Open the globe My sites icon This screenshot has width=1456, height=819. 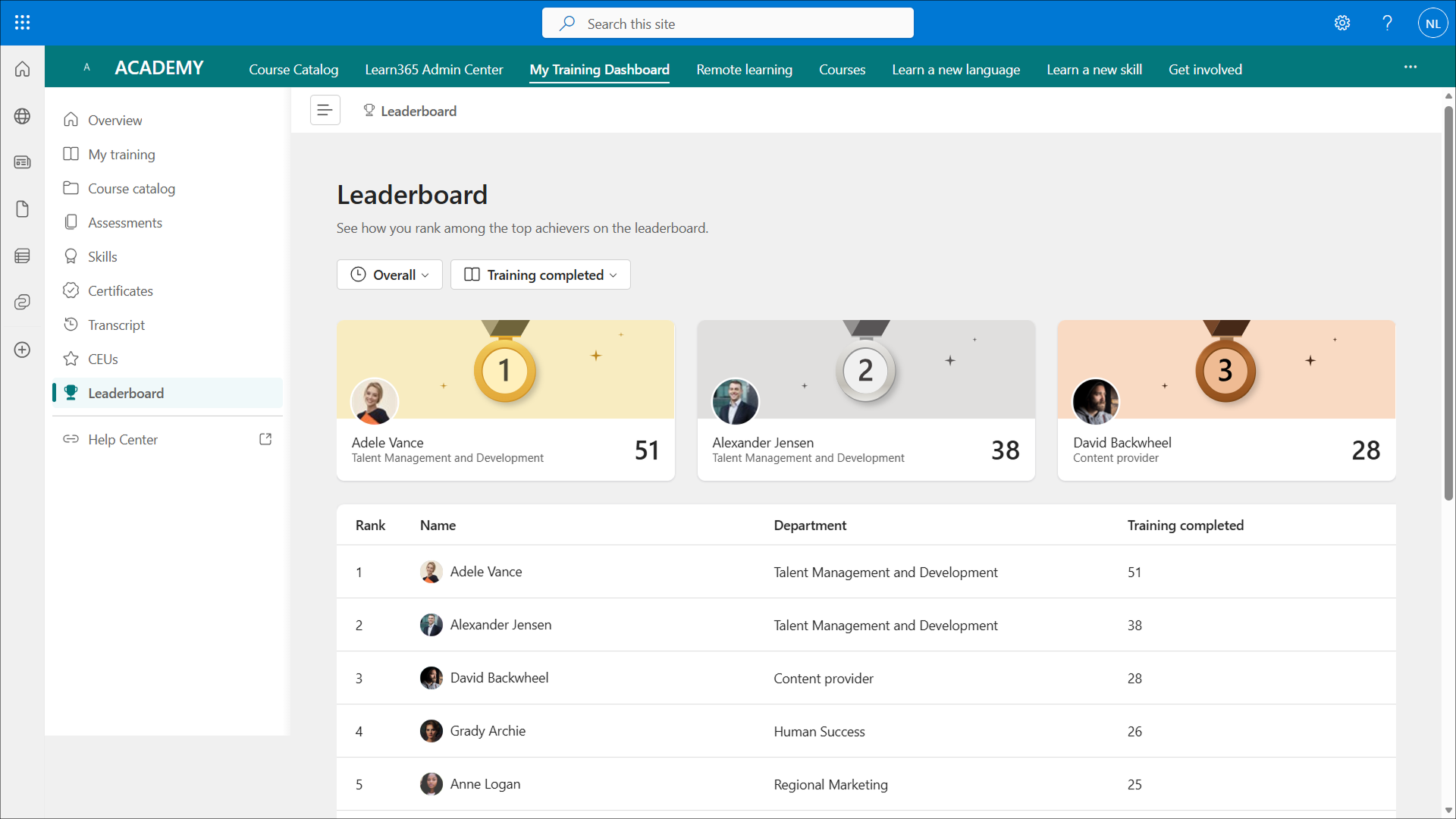click(x=22, y=116)
